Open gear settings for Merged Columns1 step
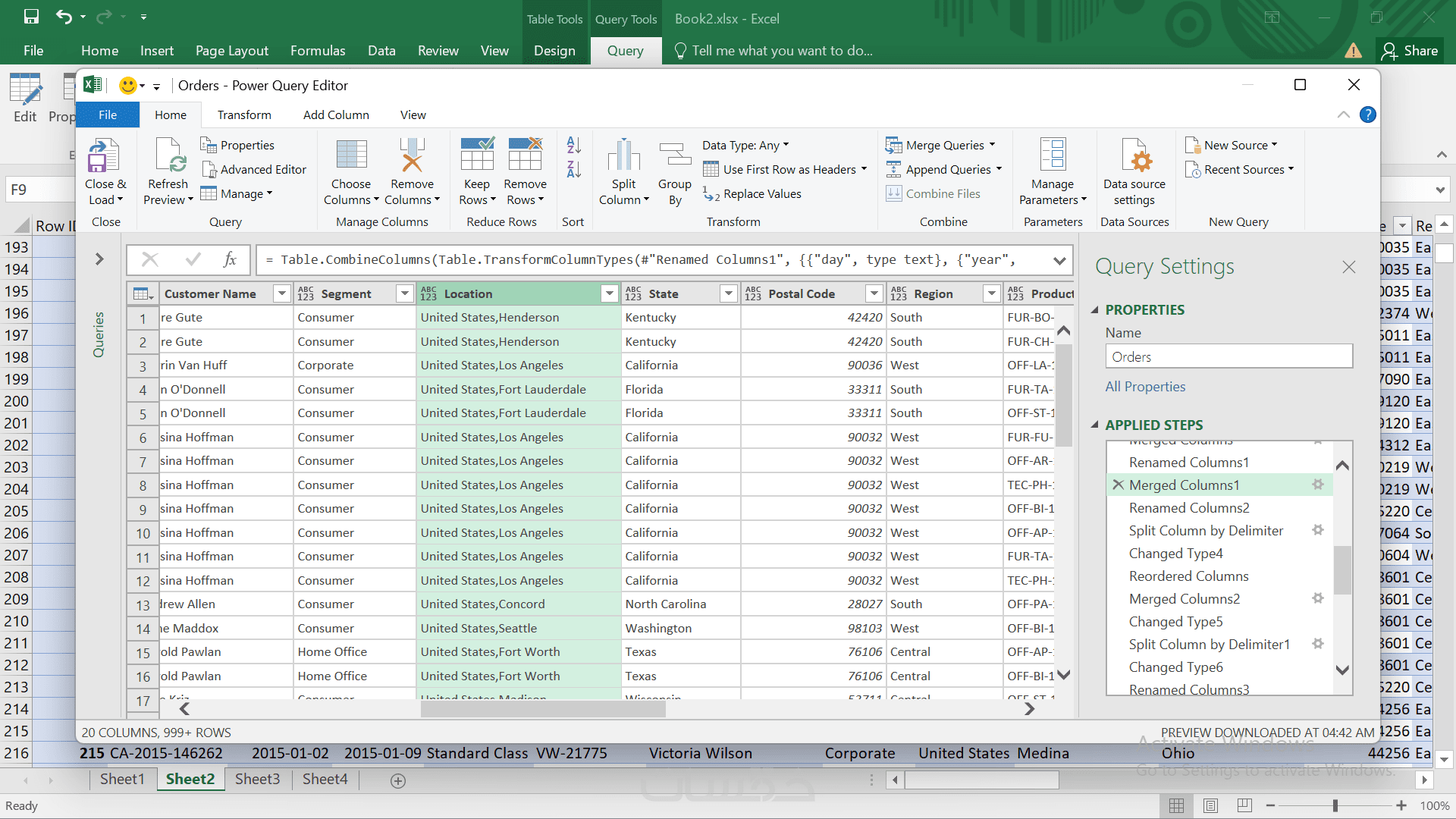Image resolution: width=1456 pixels, height=819 pixels. pos(1318,485)
